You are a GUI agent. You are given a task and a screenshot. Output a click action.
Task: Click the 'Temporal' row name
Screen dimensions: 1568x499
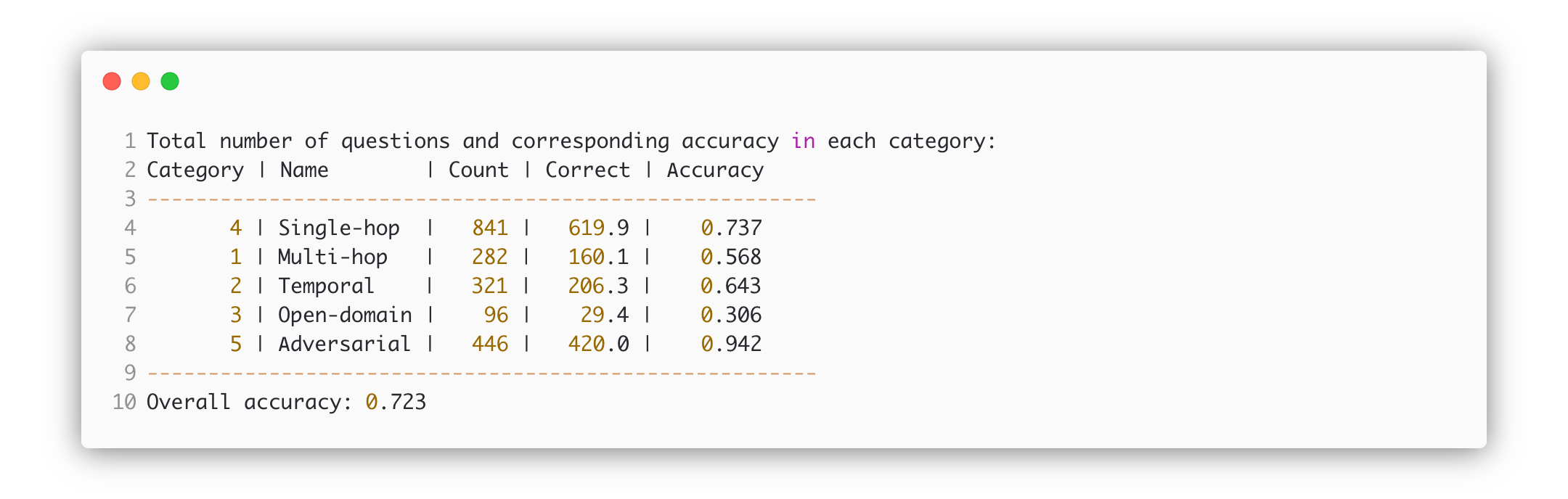326,286
